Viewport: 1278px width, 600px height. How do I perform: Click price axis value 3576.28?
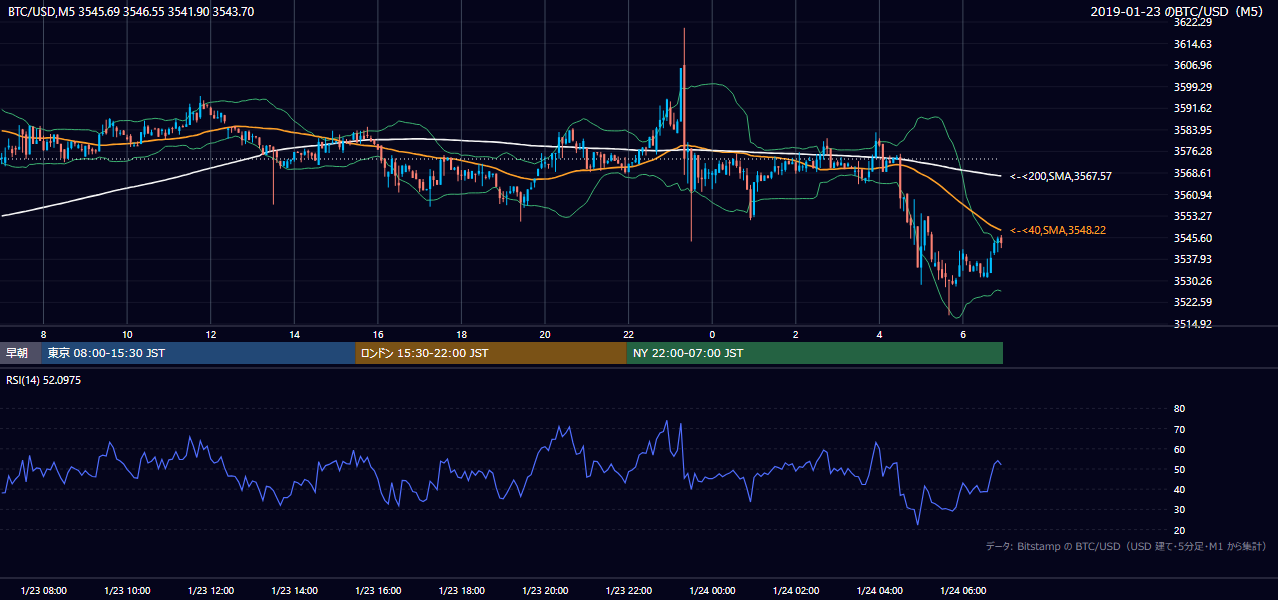pos(1194,151)
